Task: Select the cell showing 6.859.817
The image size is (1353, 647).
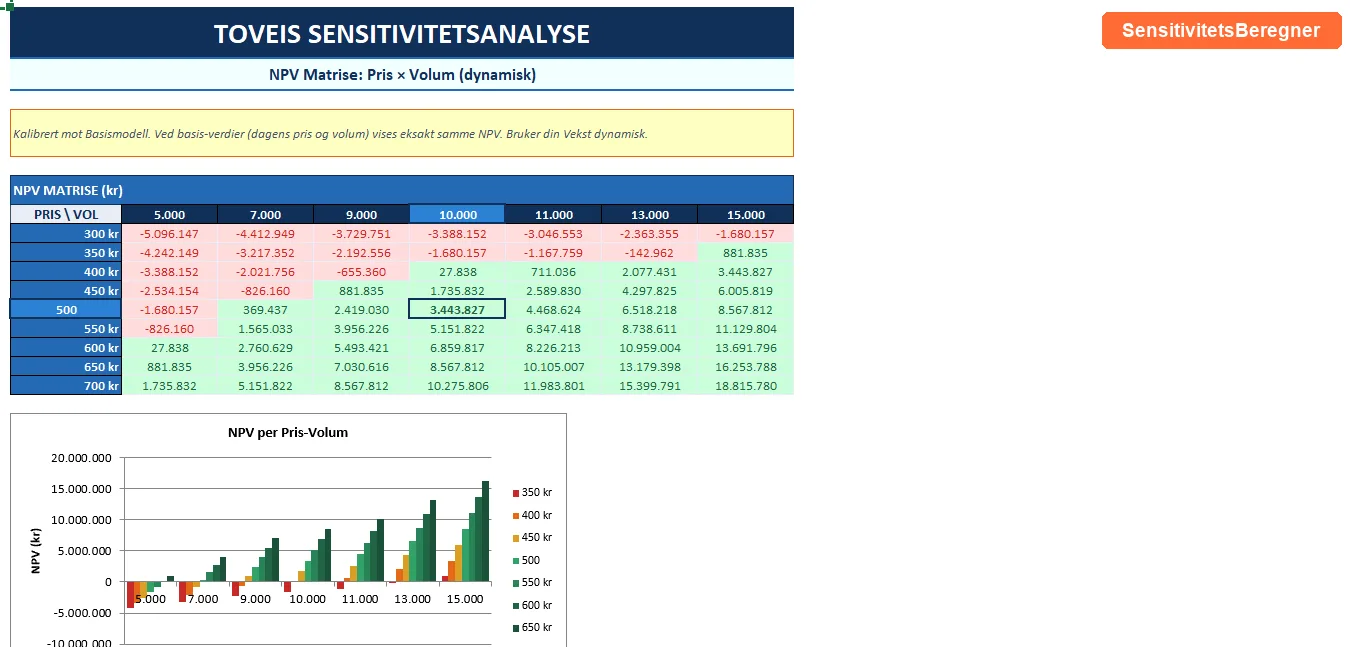Action: tap(458, 348)
